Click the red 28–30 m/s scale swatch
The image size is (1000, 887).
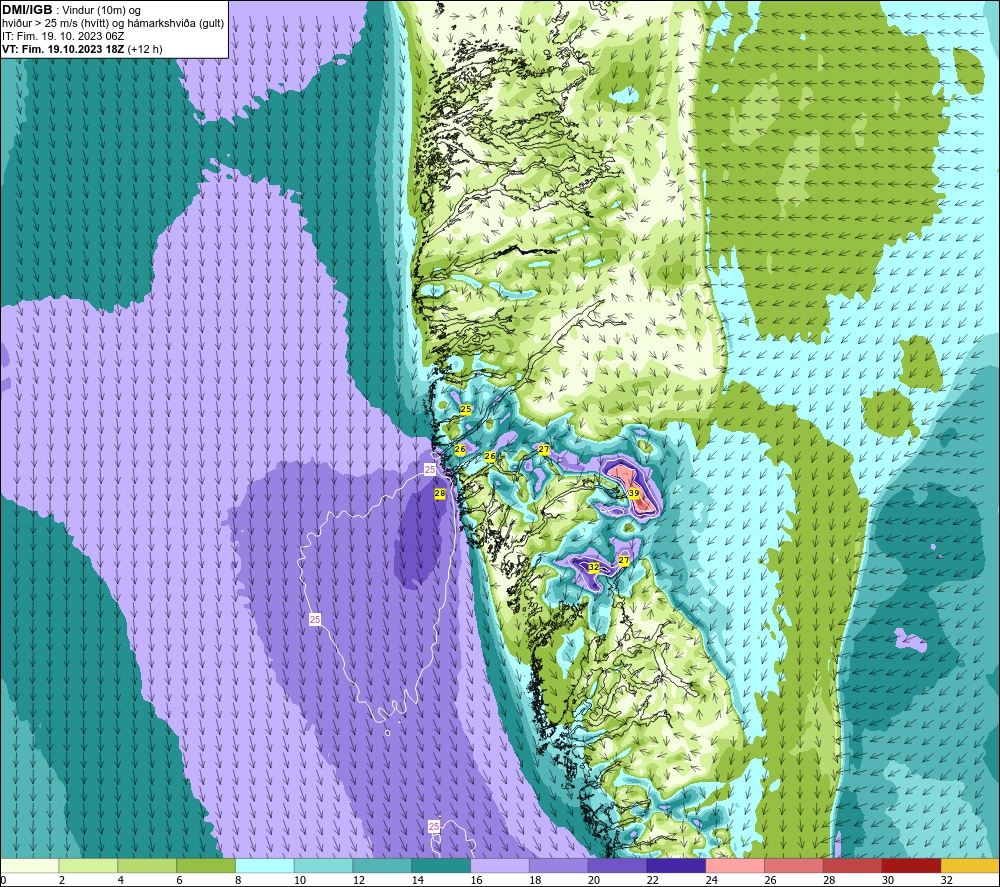click(853, 866)
